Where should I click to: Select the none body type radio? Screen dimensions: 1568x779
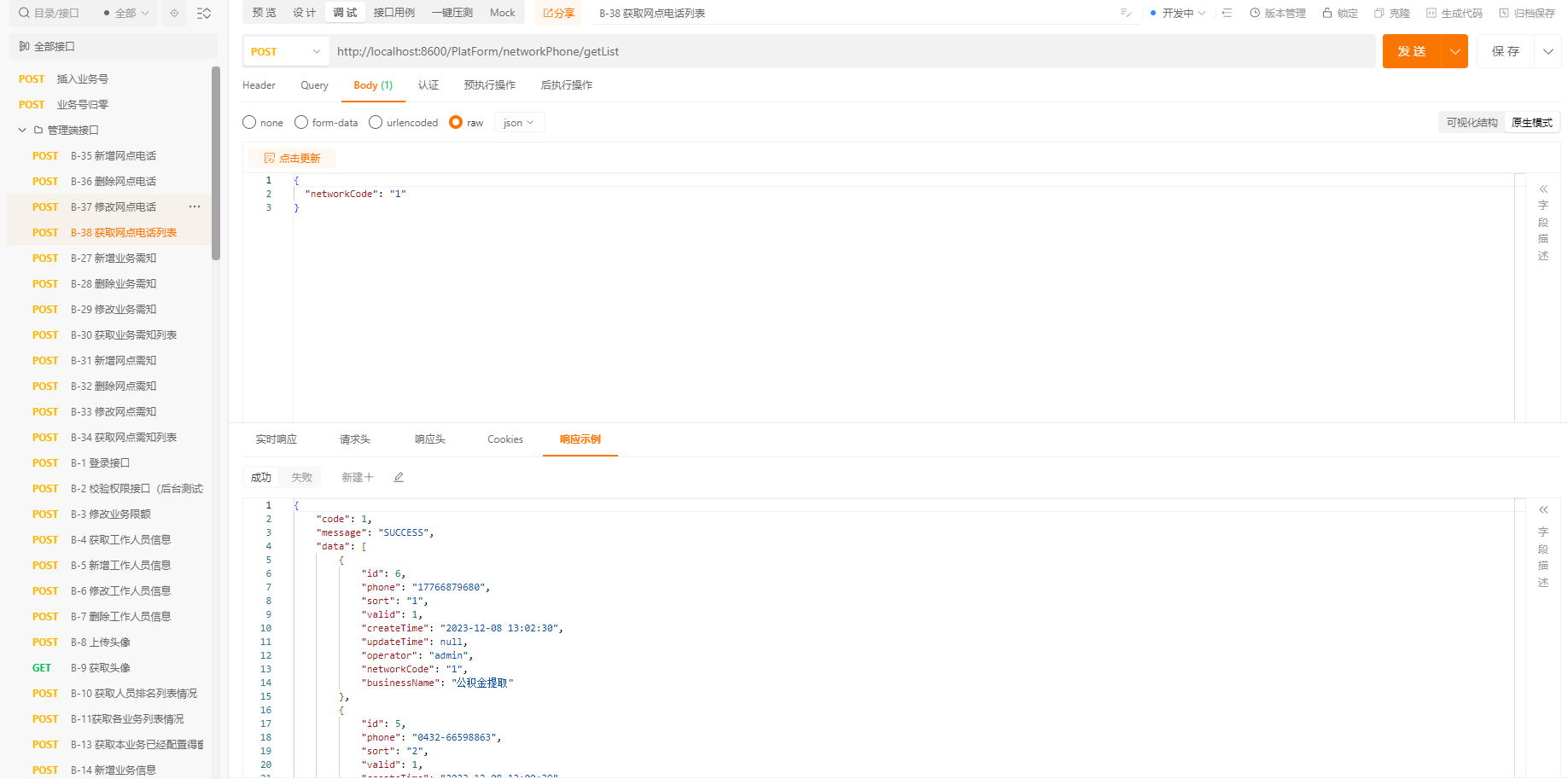[x=249, y=122]
